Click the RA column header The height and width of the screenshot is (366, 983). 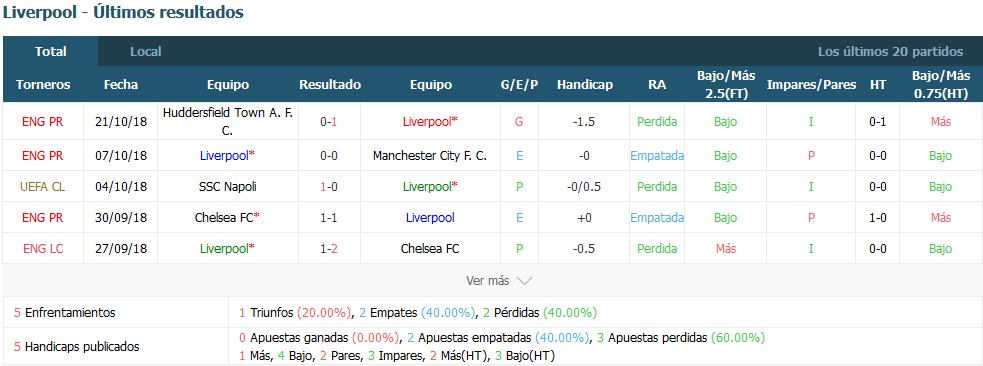pyautogui.click(x=657, y=85)
